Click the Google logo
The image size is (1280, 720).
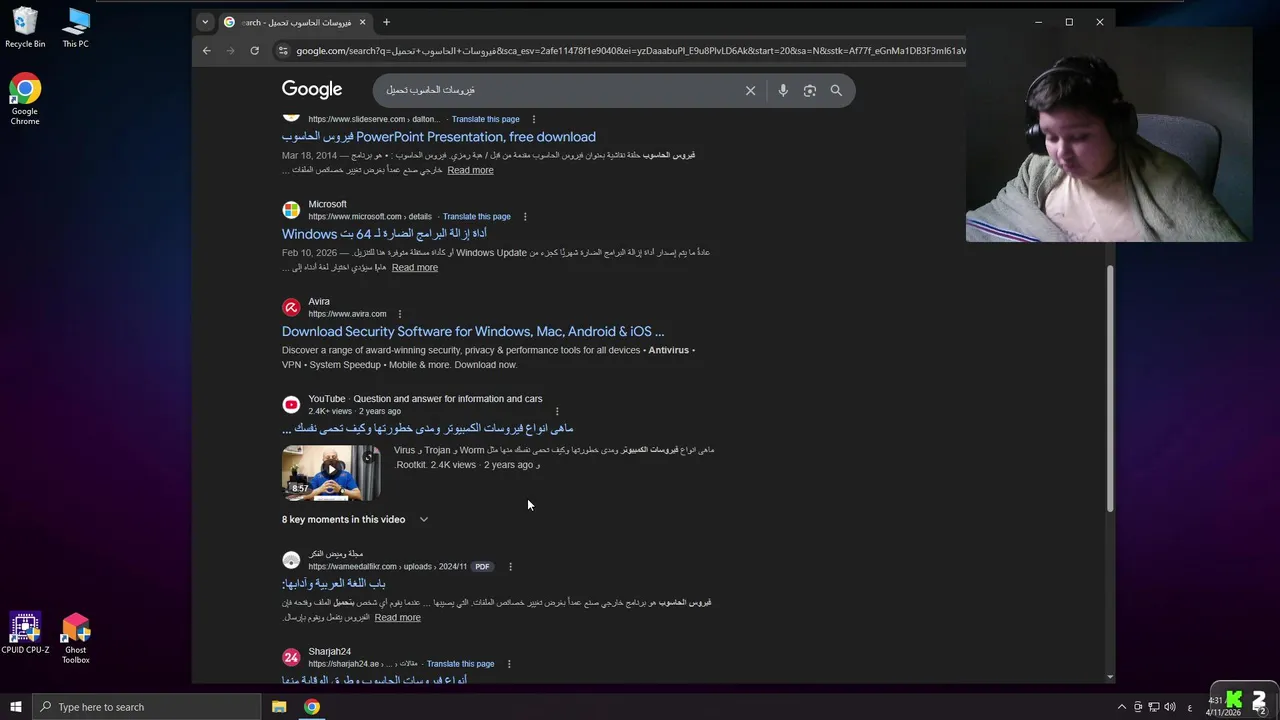(312, 90)
